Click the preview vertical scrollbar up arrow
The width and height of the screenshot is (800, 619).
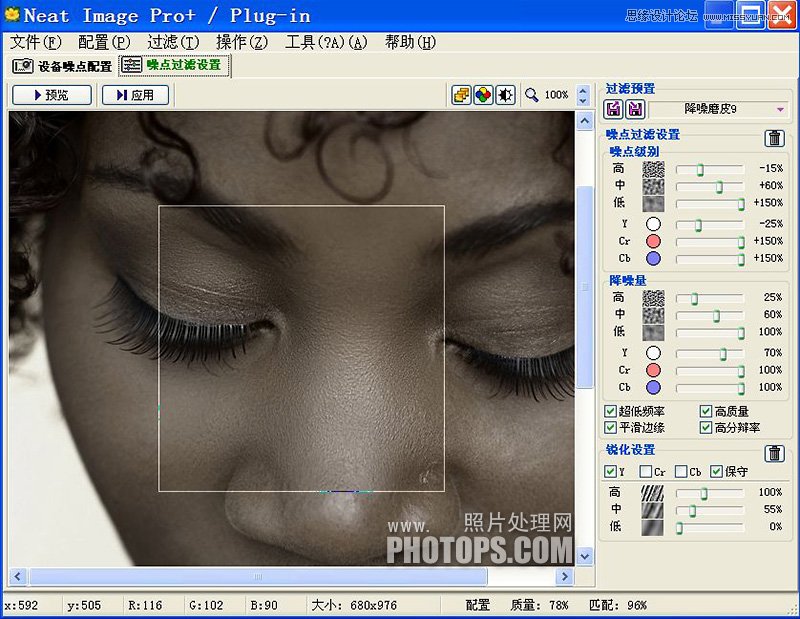[x=585, y=121]
